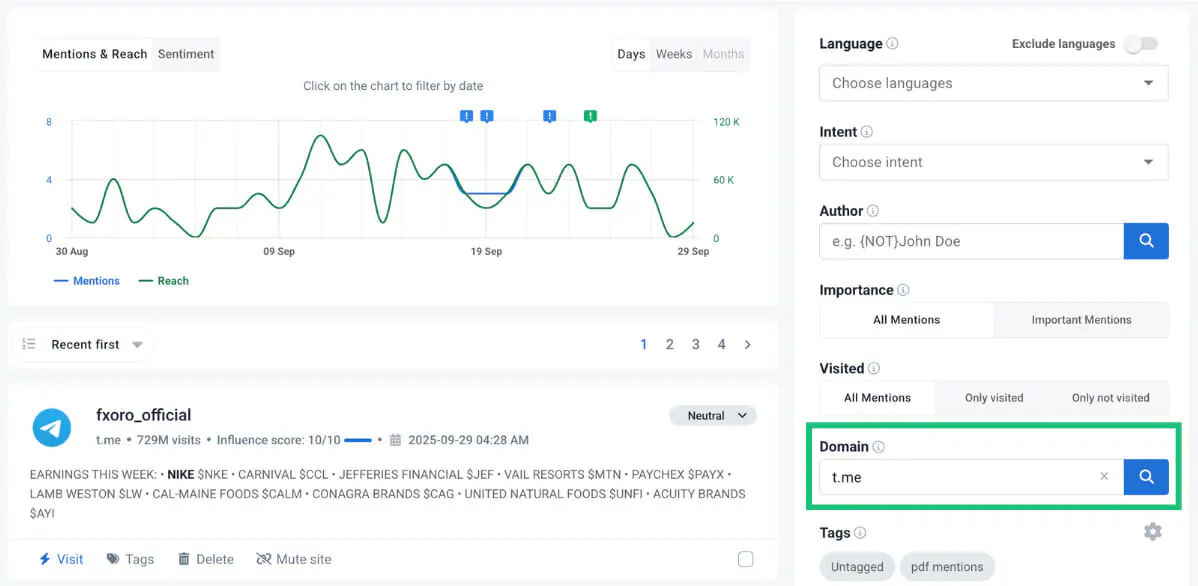Open the Tags icon below the mention
The height and width of the screenshot is (586, 1198).
[113, 559]
